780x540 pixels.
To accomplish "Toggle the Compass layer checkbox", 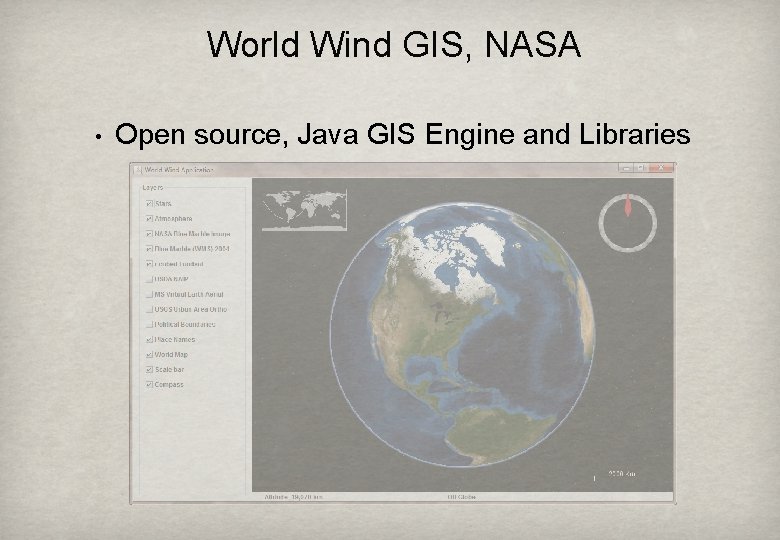I will (149, 385).
